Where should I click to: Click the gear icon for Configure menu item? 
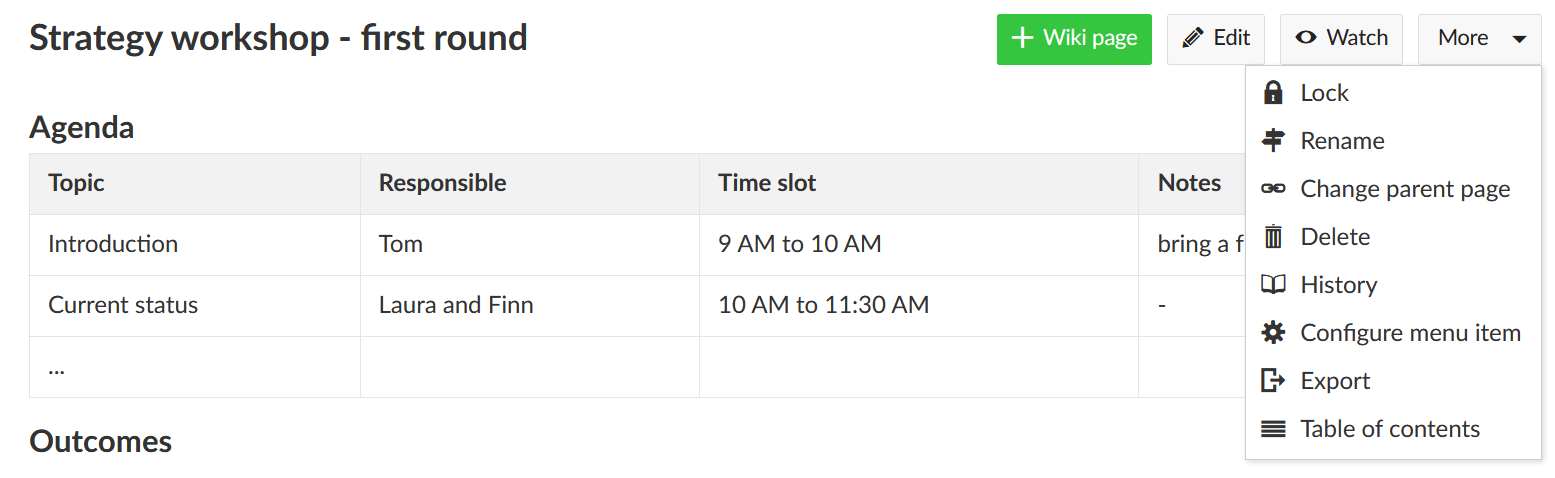click(x=1273, y=333)
